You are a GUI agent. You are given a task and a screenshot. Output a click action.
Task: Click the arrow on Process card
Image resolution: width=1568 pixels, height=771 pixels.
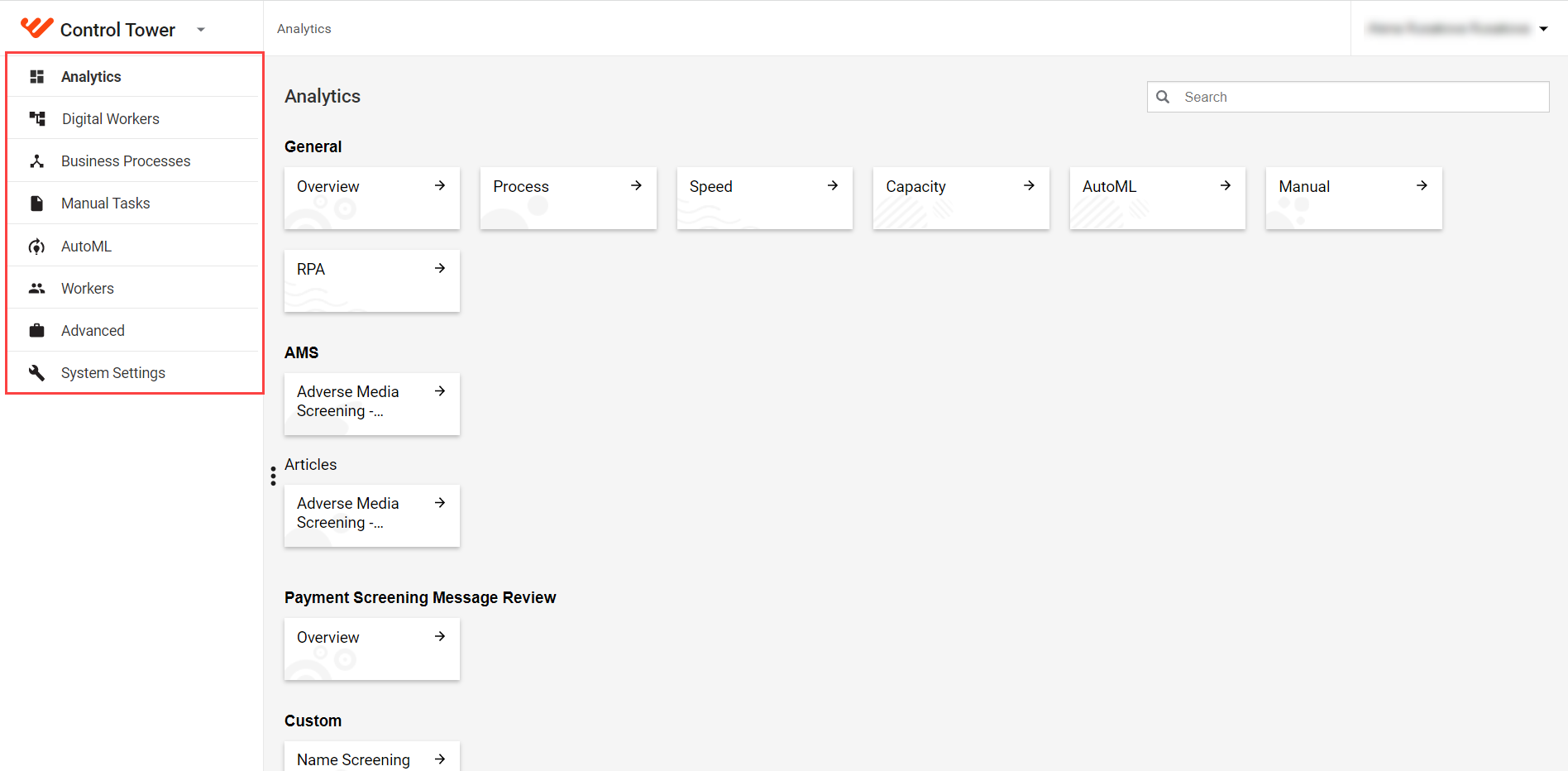pos(636,186)
